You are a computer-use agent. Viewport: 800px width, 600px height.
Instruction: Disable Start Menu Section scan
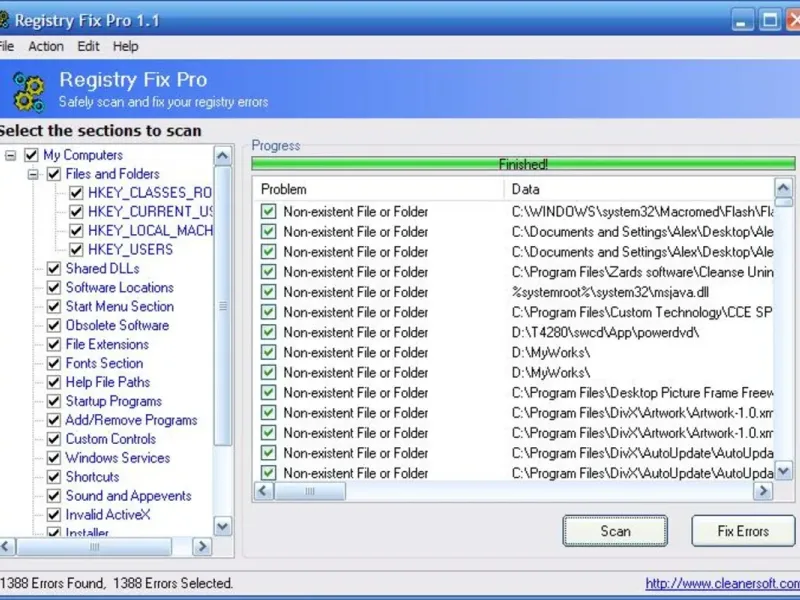point(54,306)
